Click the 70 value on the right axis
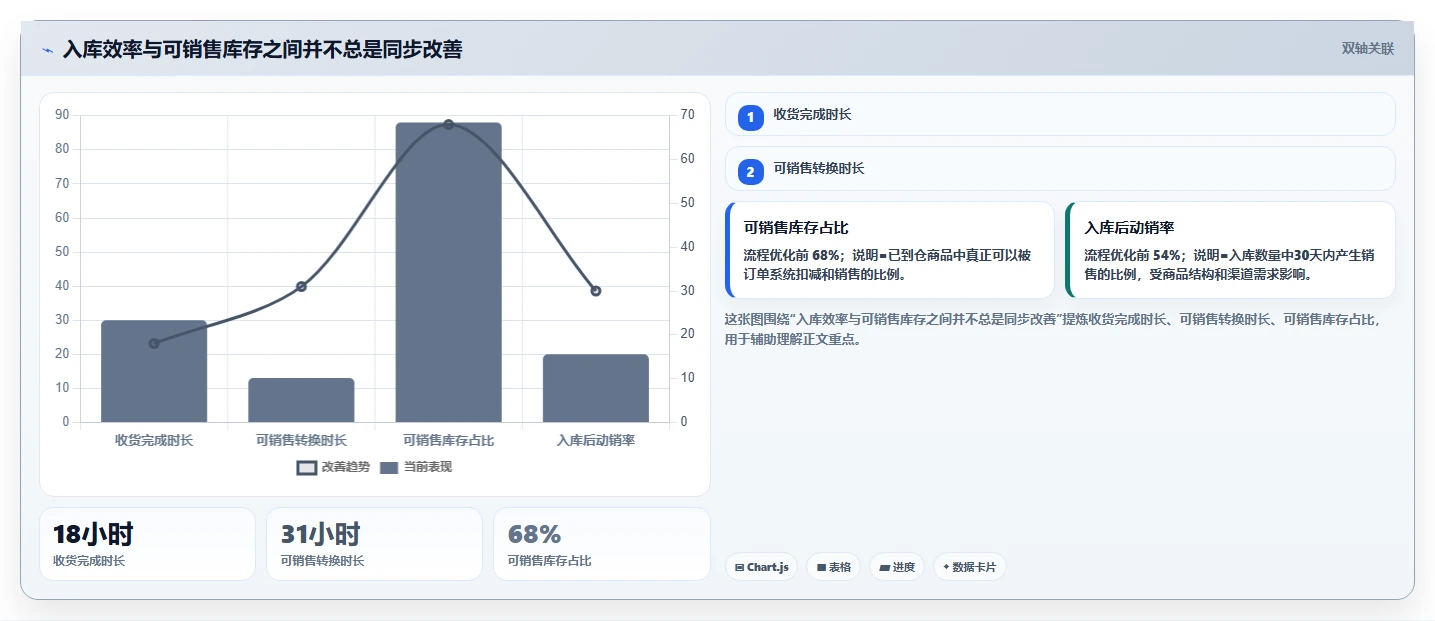This screenshot has width=1435, height=621. (687, 115)
